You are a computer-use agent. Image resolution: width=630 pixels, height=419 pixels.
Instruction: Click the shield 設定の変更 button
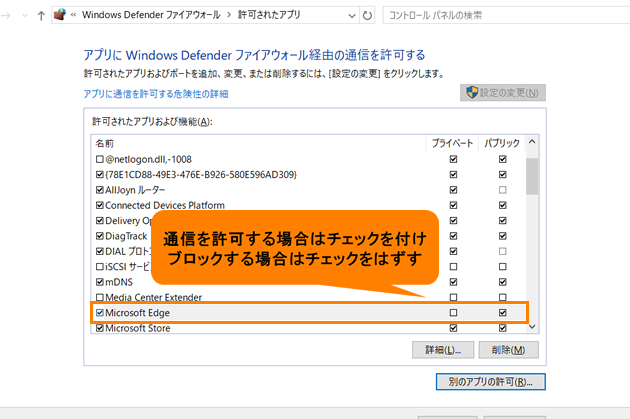point(503,93)
